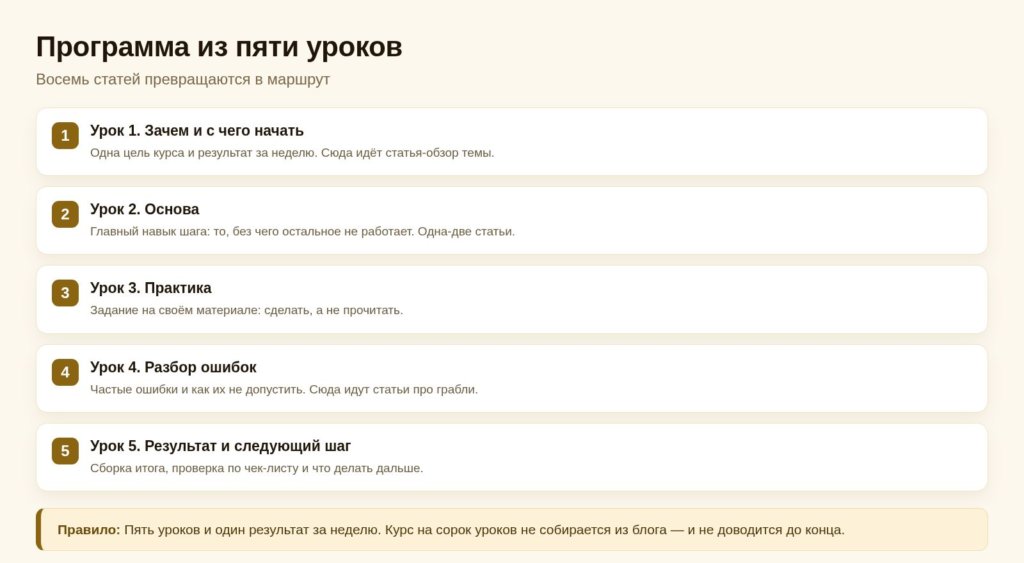Open the 'Урок 3. Практика' title
Image resolution: width=1024 pixels, height=563 pixels.
(151, 288)
